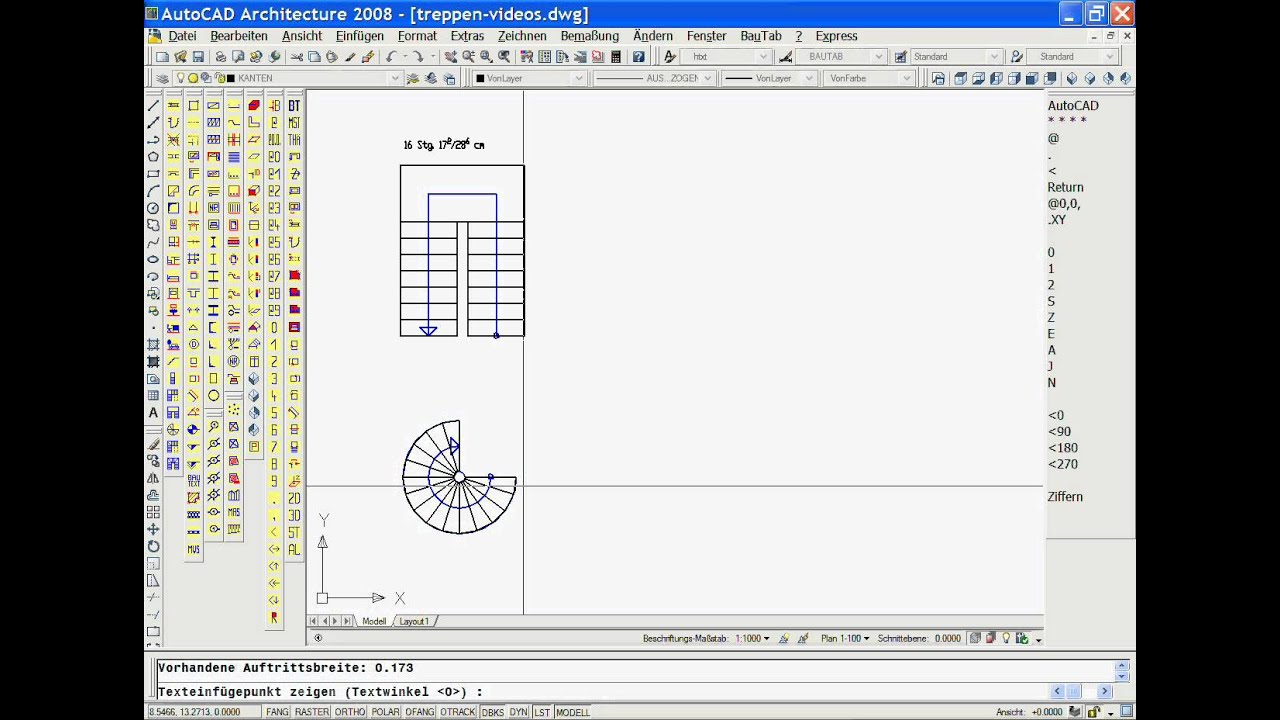Toggle FANG snap mode in status bar

277,712
